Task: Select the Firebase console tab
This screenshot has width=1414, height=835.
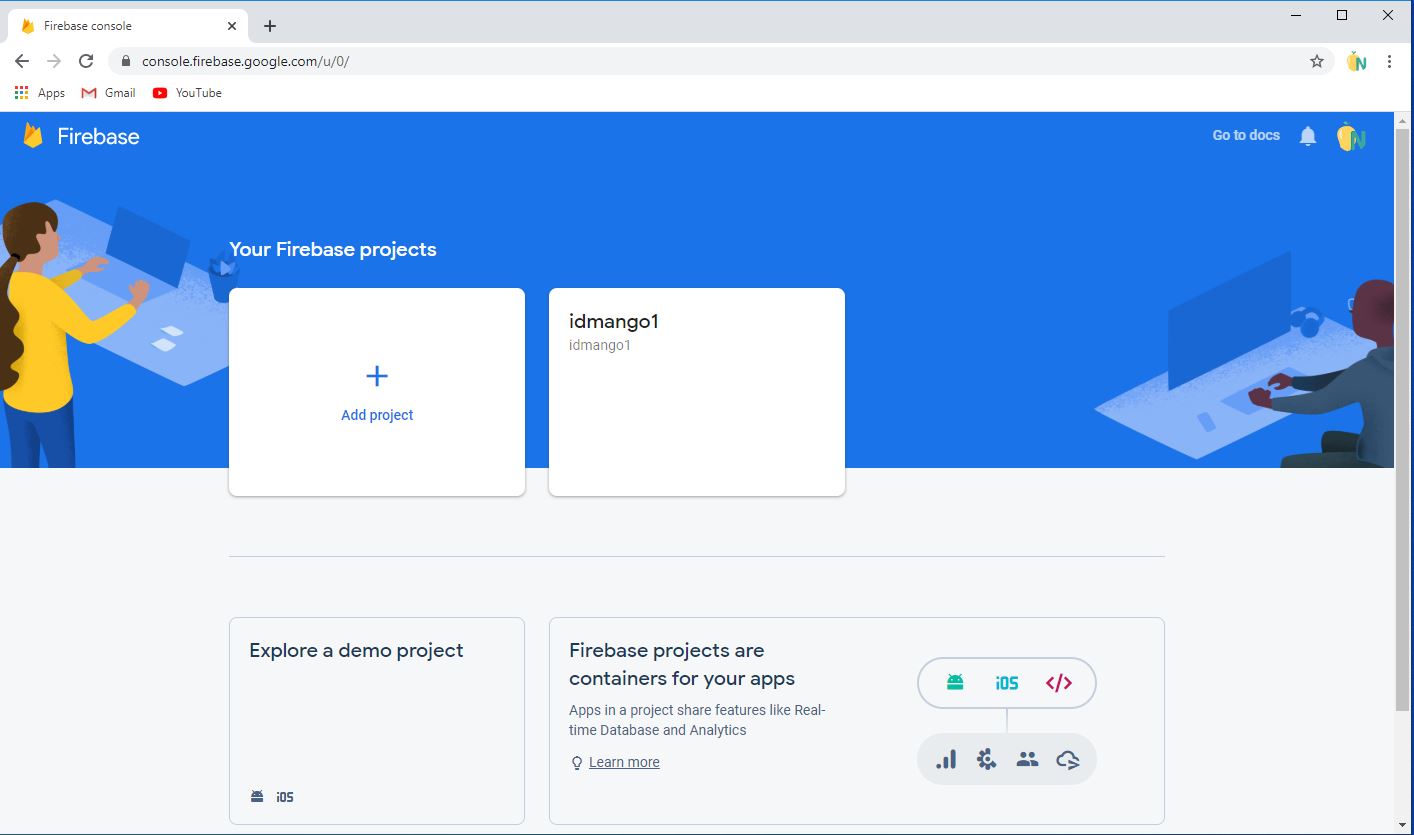Action: 128,26
